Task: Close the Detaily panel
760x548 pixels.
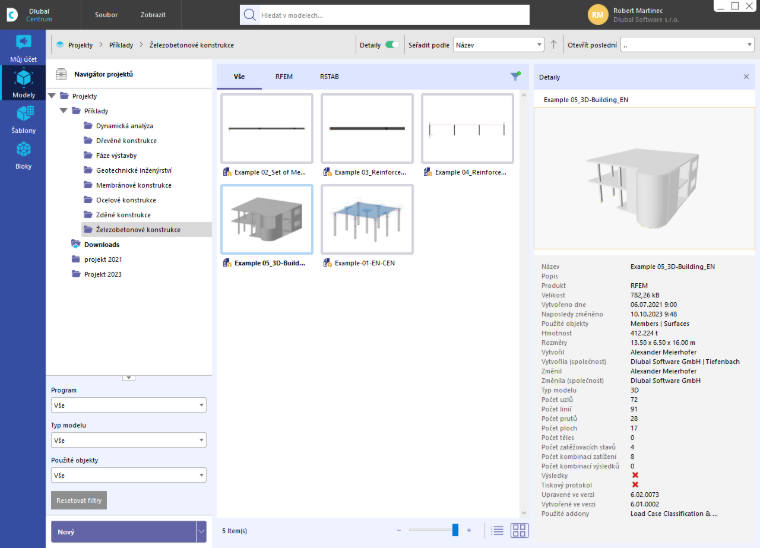Action: coord(746,77)
